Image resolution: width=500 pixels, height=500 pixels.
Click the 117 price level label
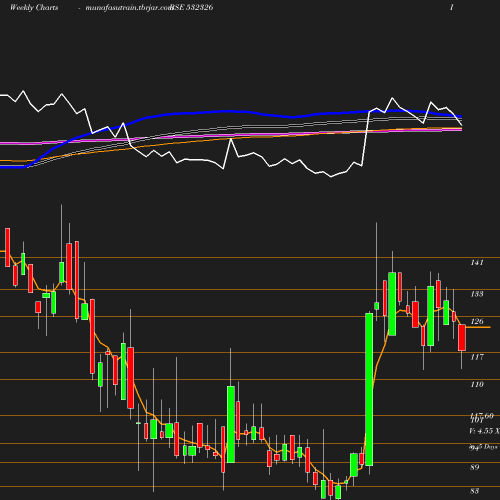click(477, 357)
